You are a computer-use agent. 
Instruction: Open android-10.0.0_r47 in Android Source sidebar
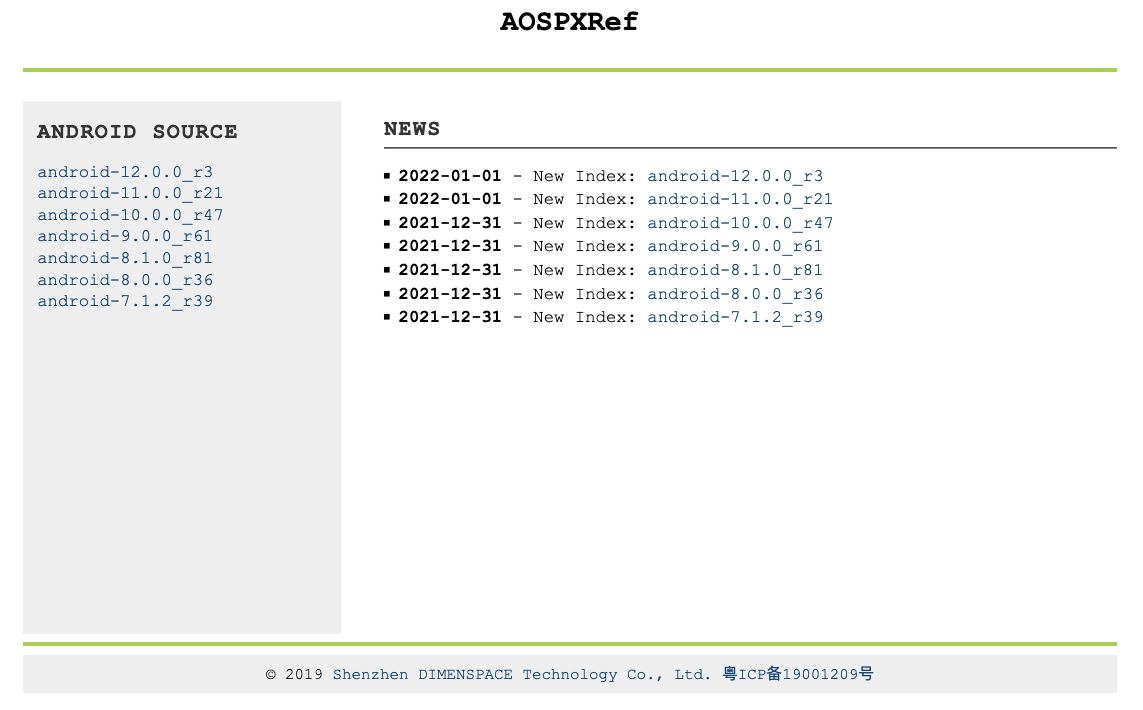[130, 215]
